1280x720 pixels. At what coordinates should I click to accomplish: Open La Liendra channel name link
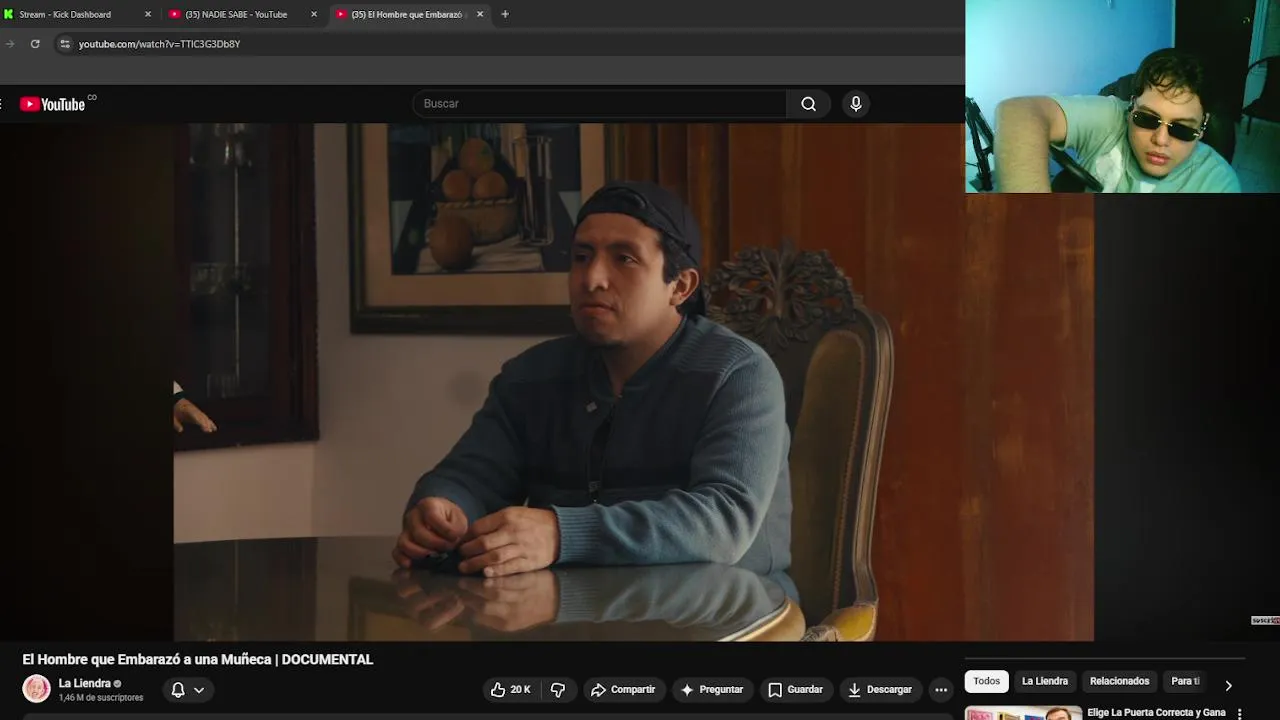coord(84,684)
